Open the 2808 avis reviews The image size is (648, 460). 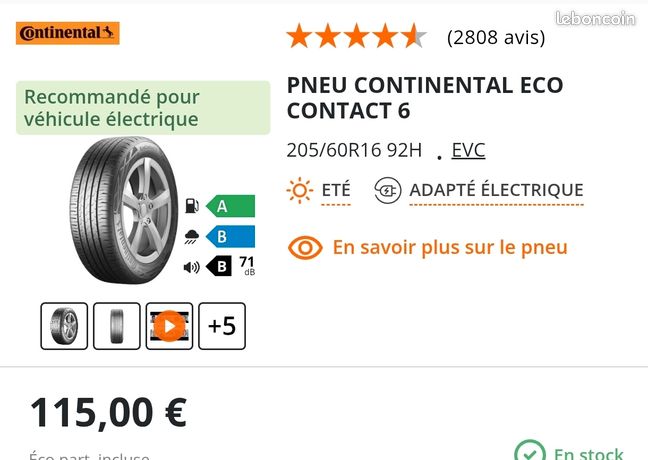coord(496,37)
